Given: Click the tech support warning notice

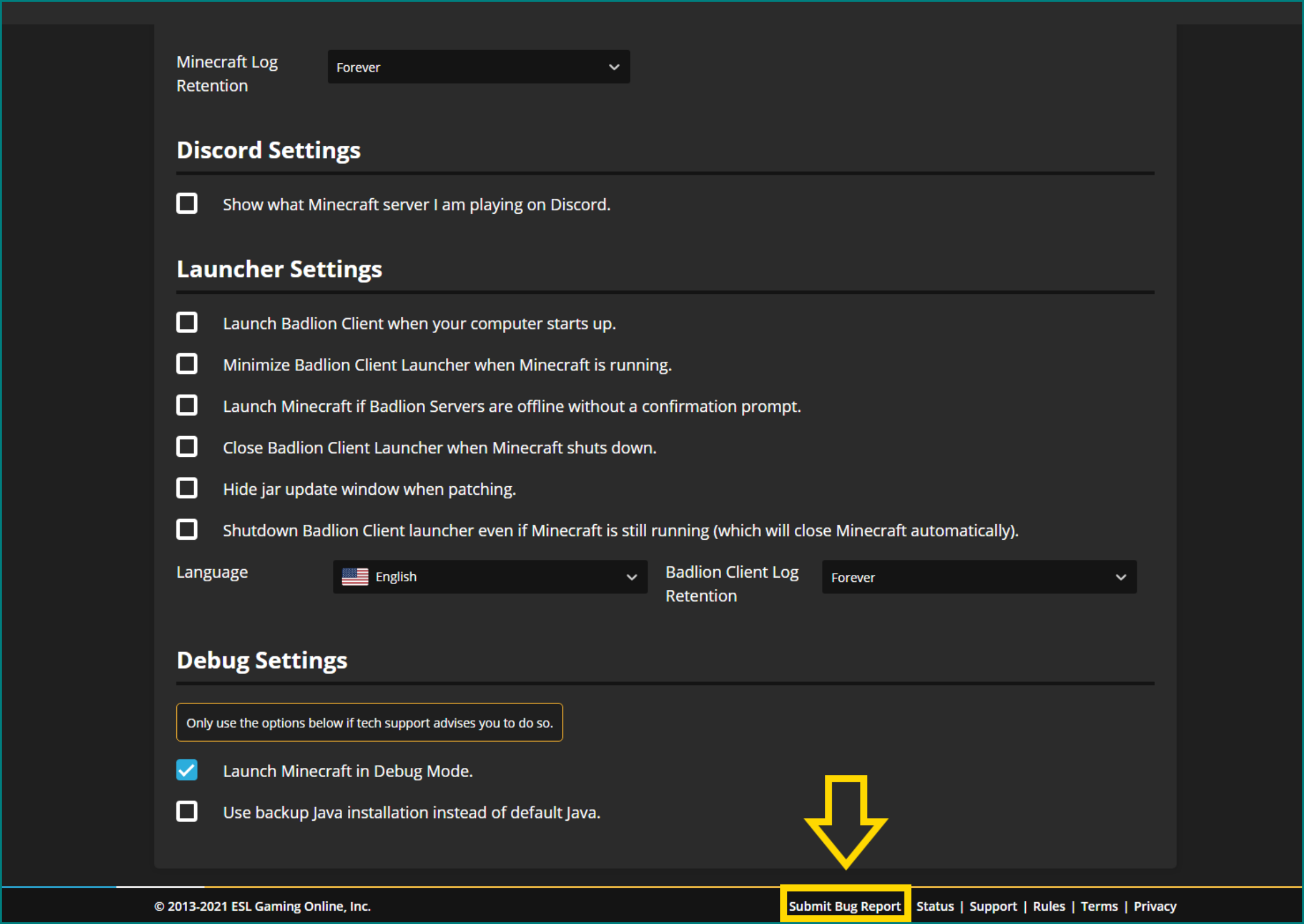Looking at the screenshot, I should pyautogui.click(x=369, y=722).
